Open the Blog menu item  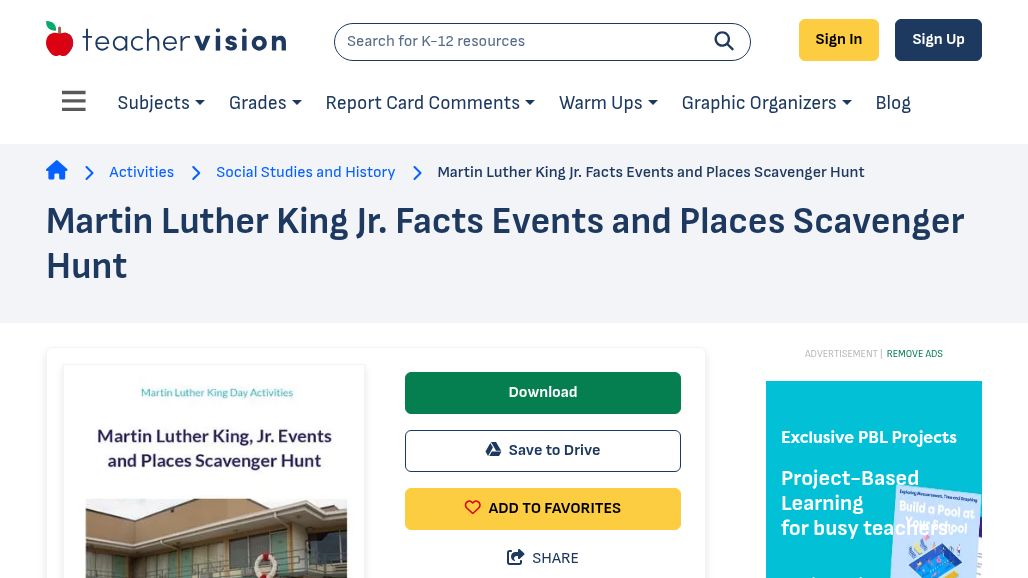(892, 103)
